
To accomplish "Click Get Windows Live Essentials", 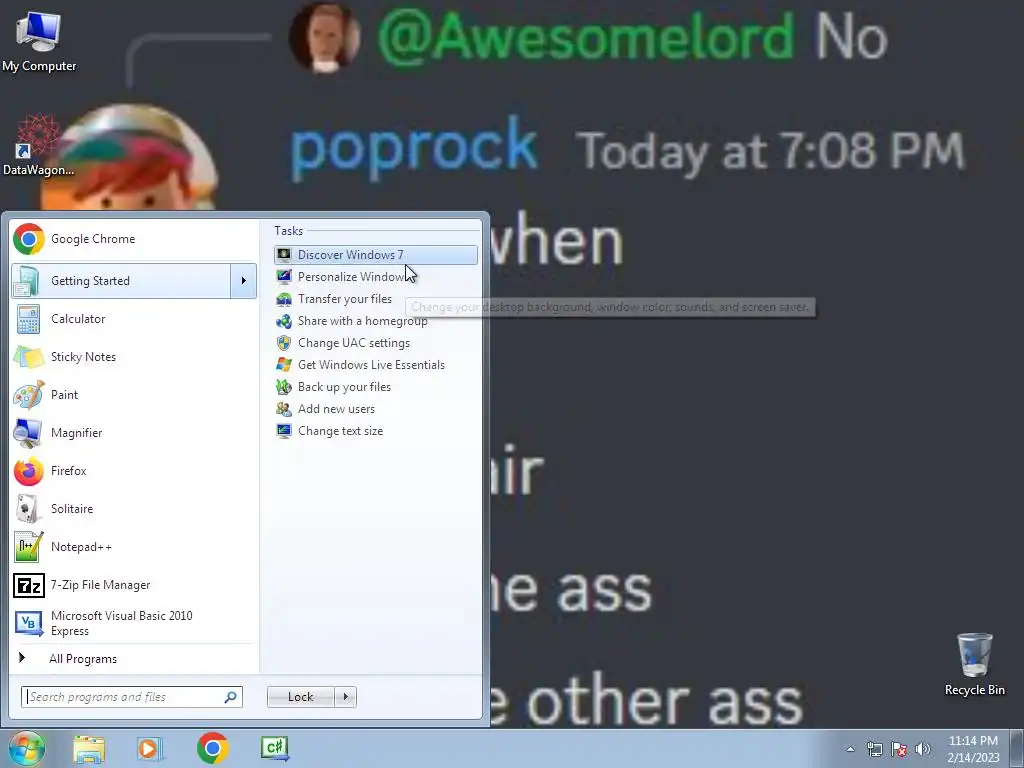I will 376,365.
